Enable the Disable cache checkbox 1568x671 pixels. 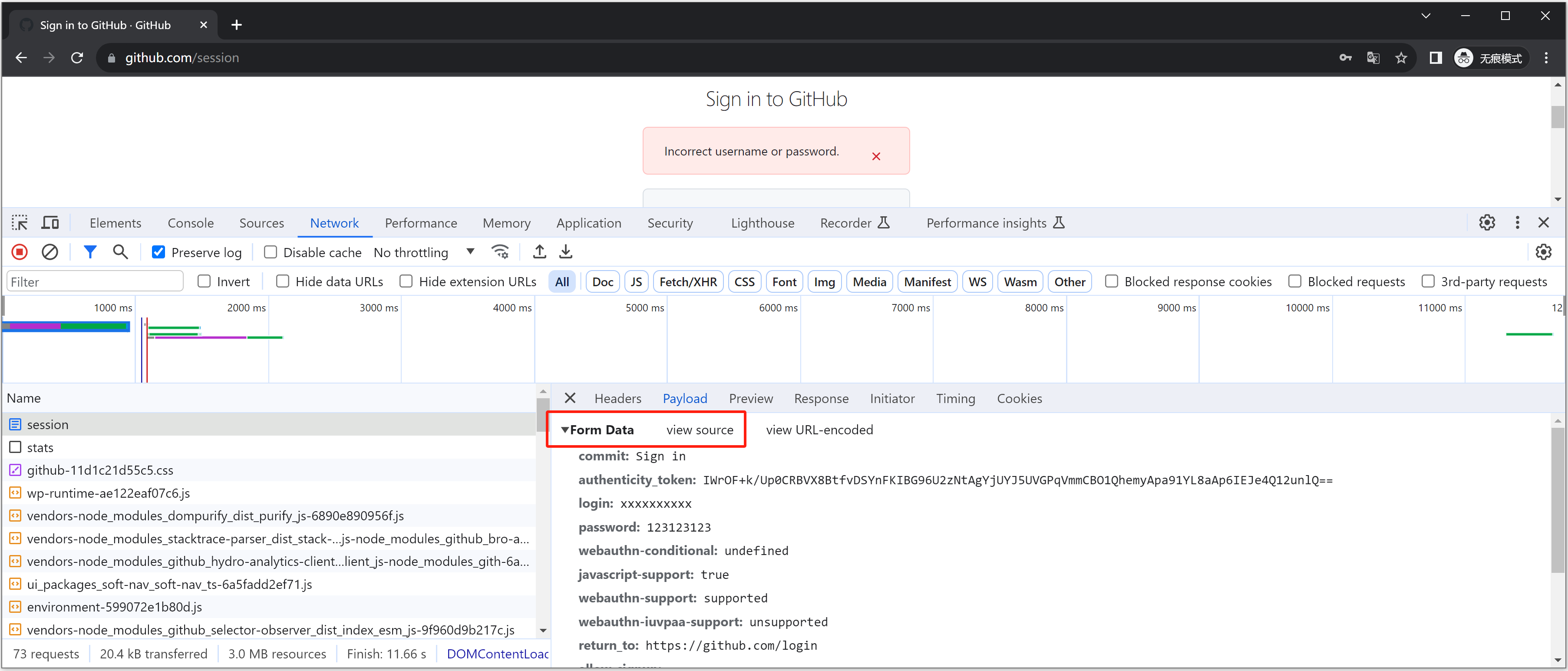270,252
